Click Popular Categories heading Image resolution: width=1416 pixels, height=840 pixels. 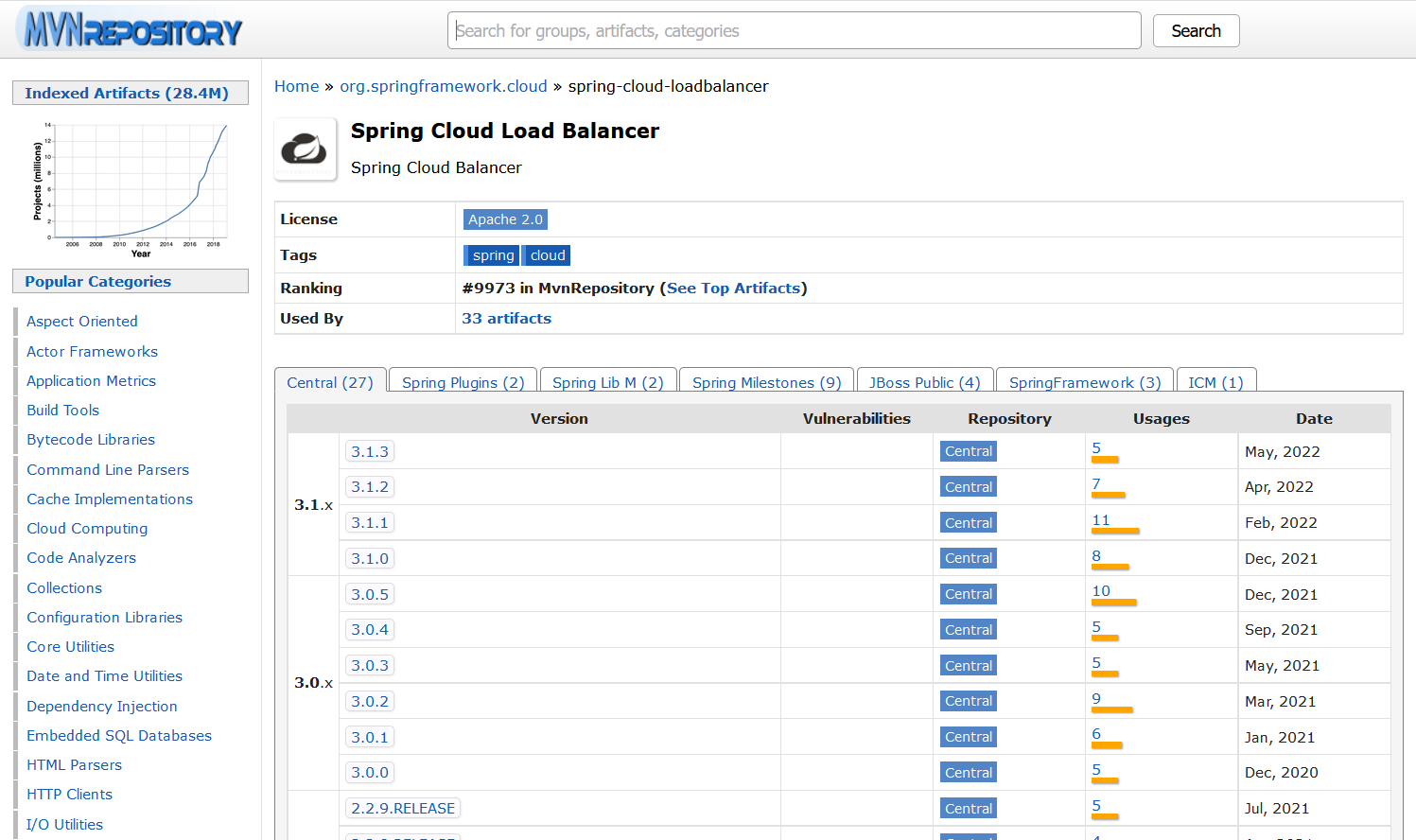pyautogui.click(x=131, y=281)
